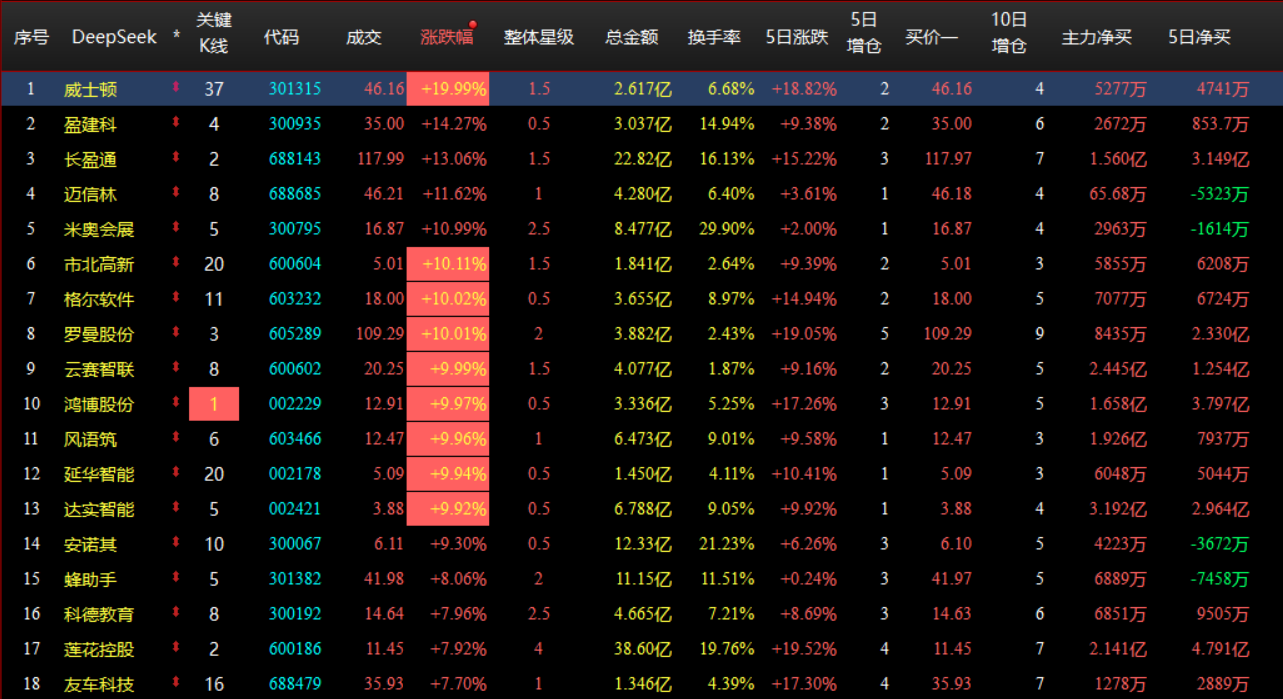1283x699 pixels.
Task: Click the red marker icon in 云赛智联 row
Action: [x=176, y=368]
